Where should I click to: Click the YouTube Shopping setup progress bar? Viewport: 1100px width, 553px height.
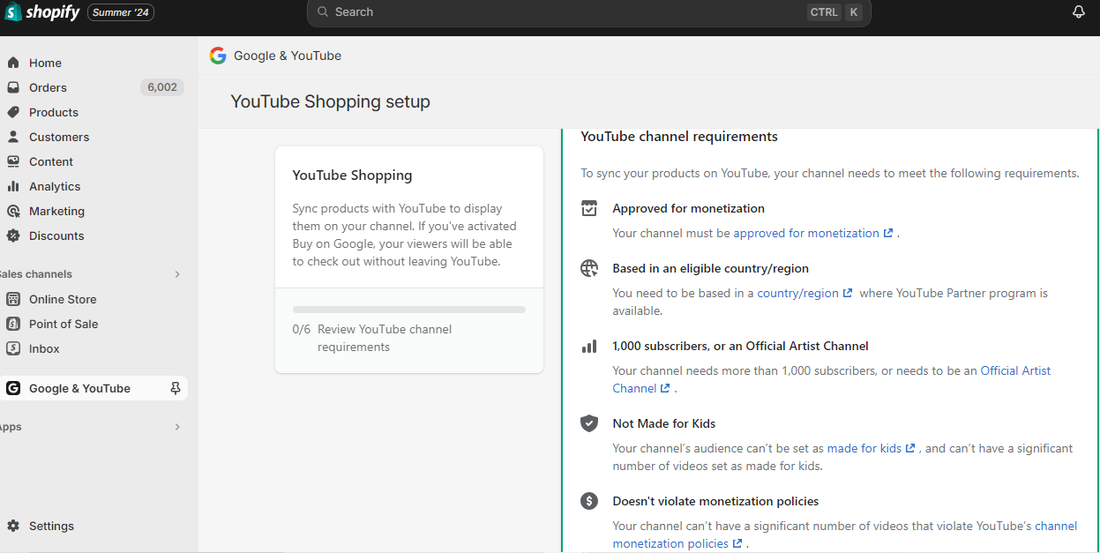pos(409,310)
